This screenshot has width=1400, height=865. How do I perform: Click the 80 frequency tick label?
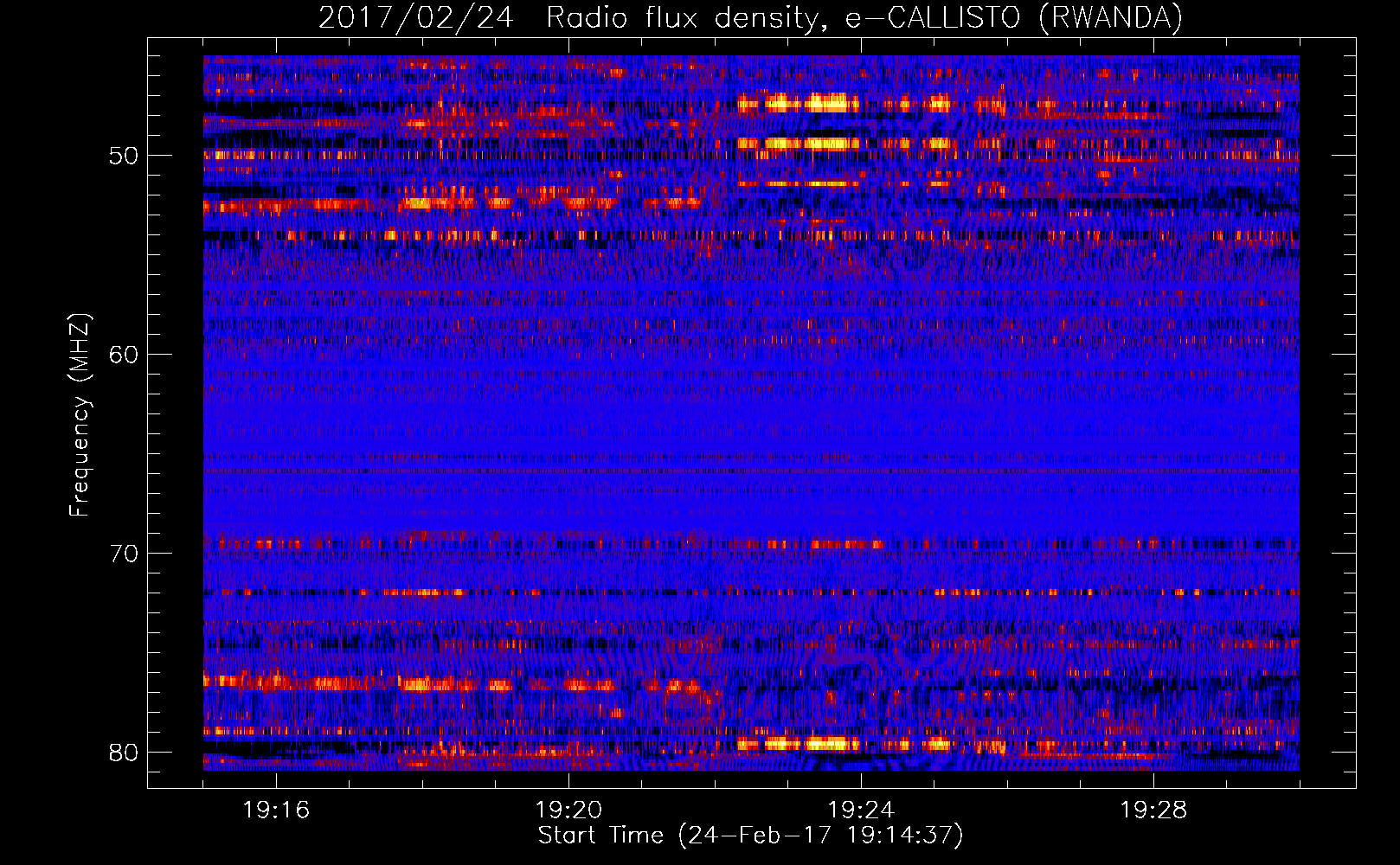125,752
